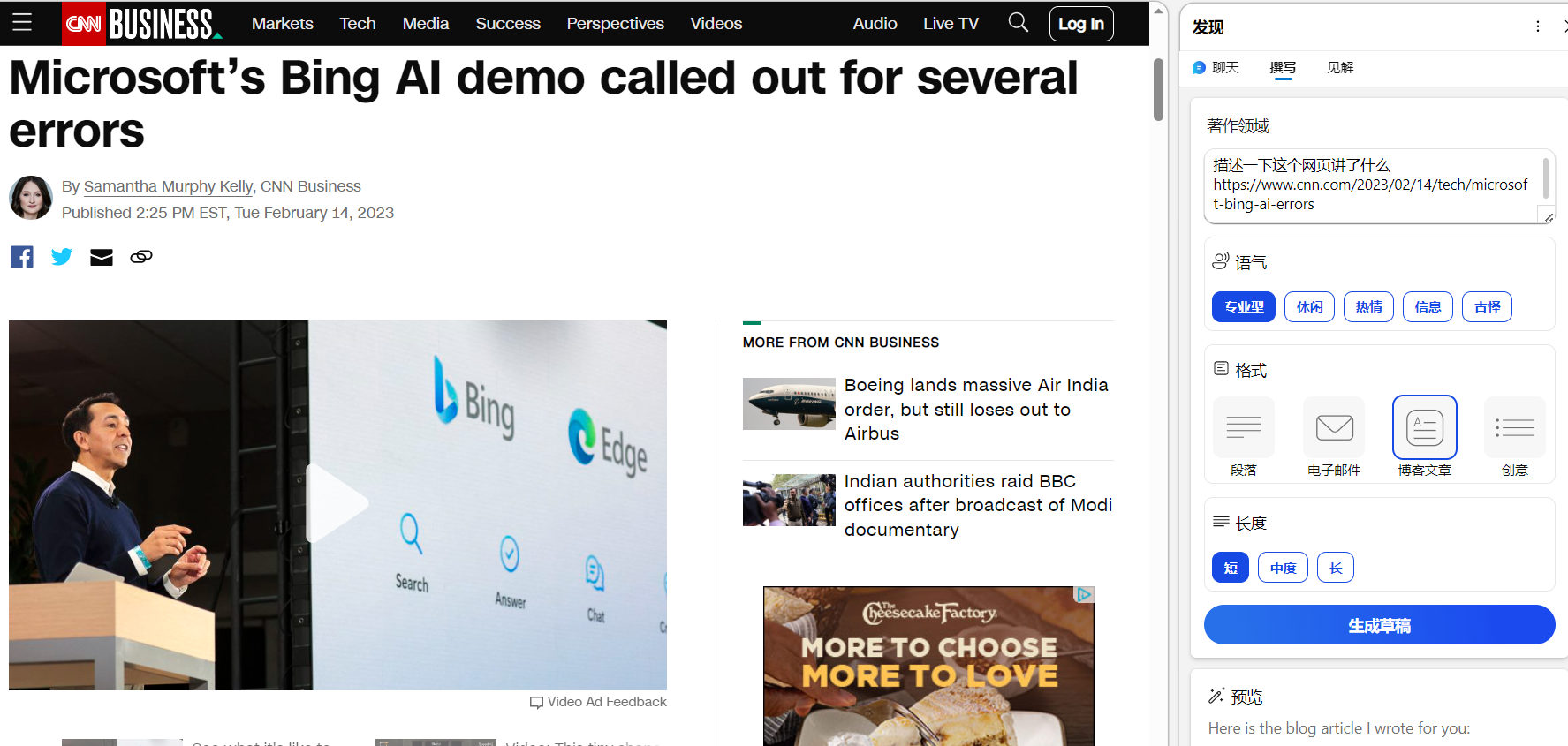Choose the informational (信息) tone
The image size is (1568, 746).
1428,306
